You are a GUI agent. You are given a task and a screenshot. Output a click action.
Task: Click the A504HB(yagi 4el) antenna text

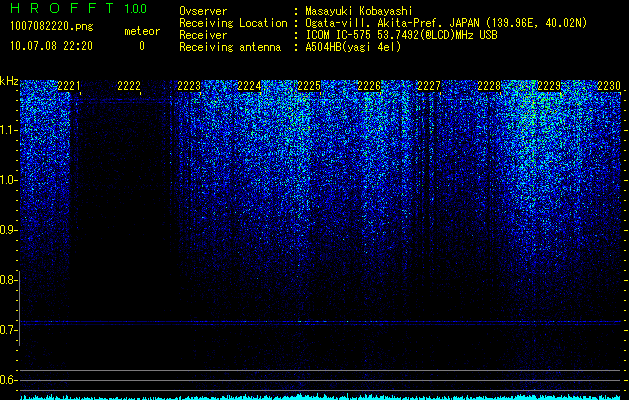pos(353,47)
